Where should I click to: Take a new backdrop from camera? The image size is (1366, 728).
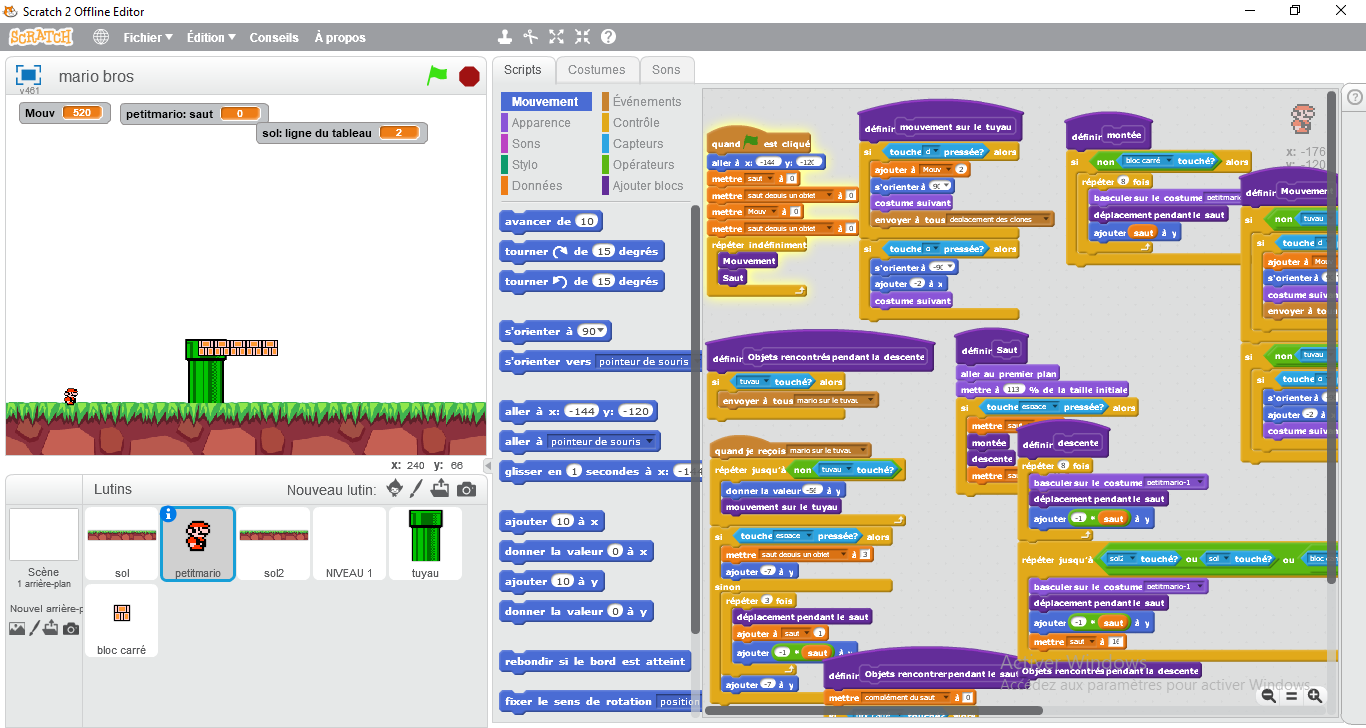(71, 629)
